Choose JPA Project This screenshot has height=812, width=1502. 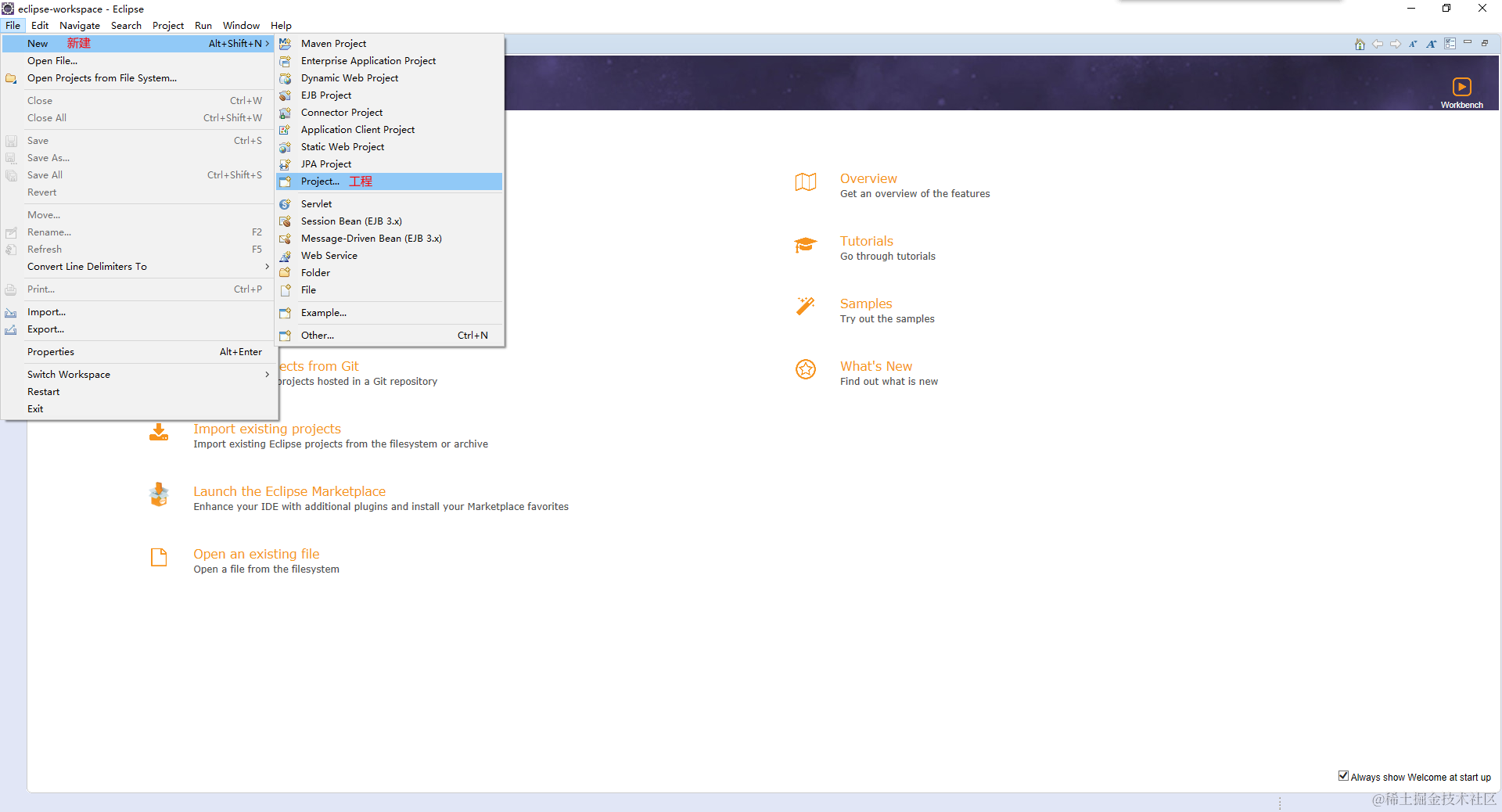tap(390, 164)
